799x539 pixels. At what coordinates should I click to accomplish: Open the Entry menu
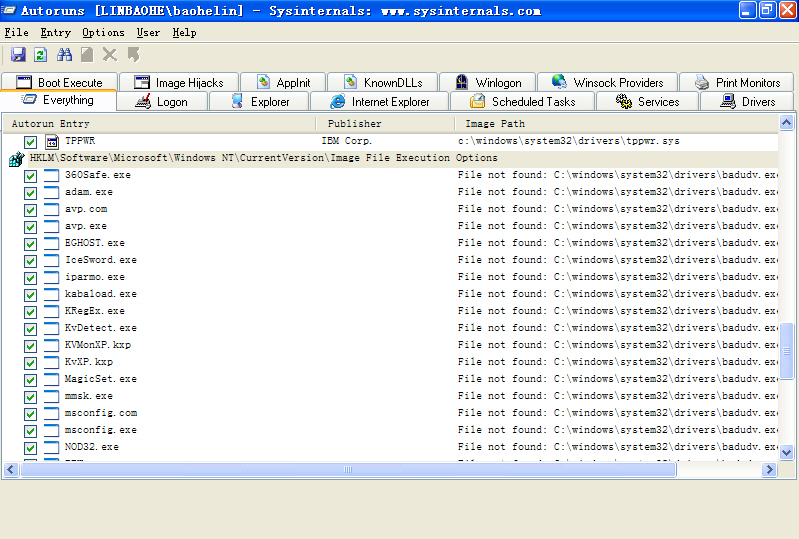56,33
